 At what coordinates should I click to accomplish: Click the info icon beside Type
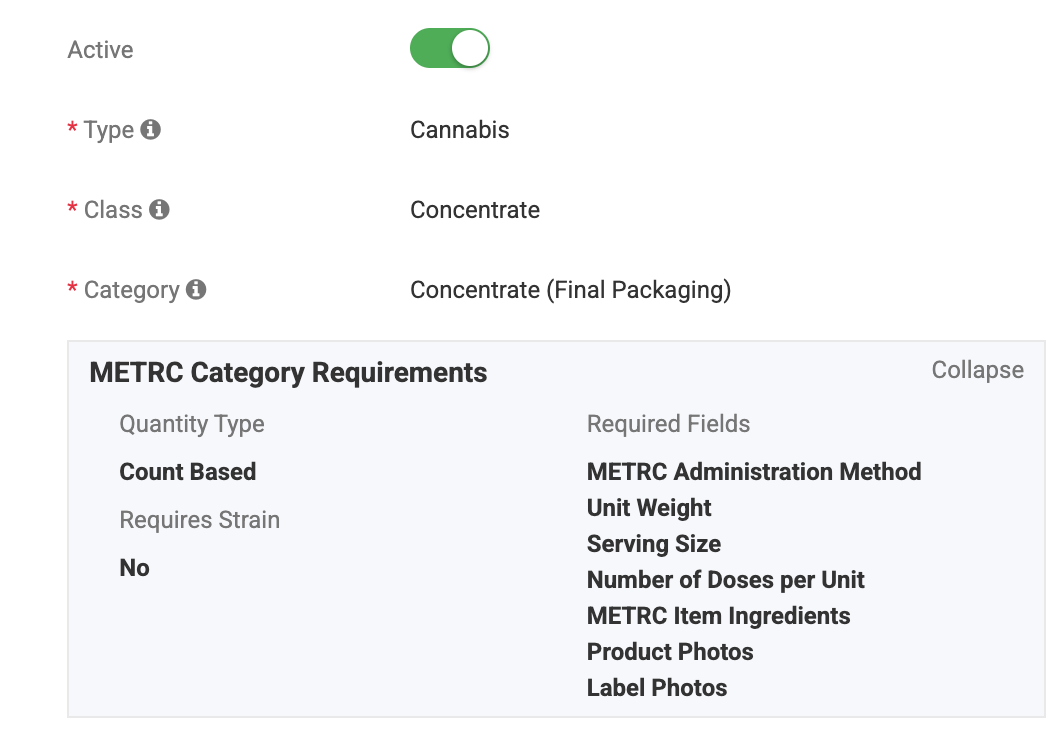(x=150, y=129)
